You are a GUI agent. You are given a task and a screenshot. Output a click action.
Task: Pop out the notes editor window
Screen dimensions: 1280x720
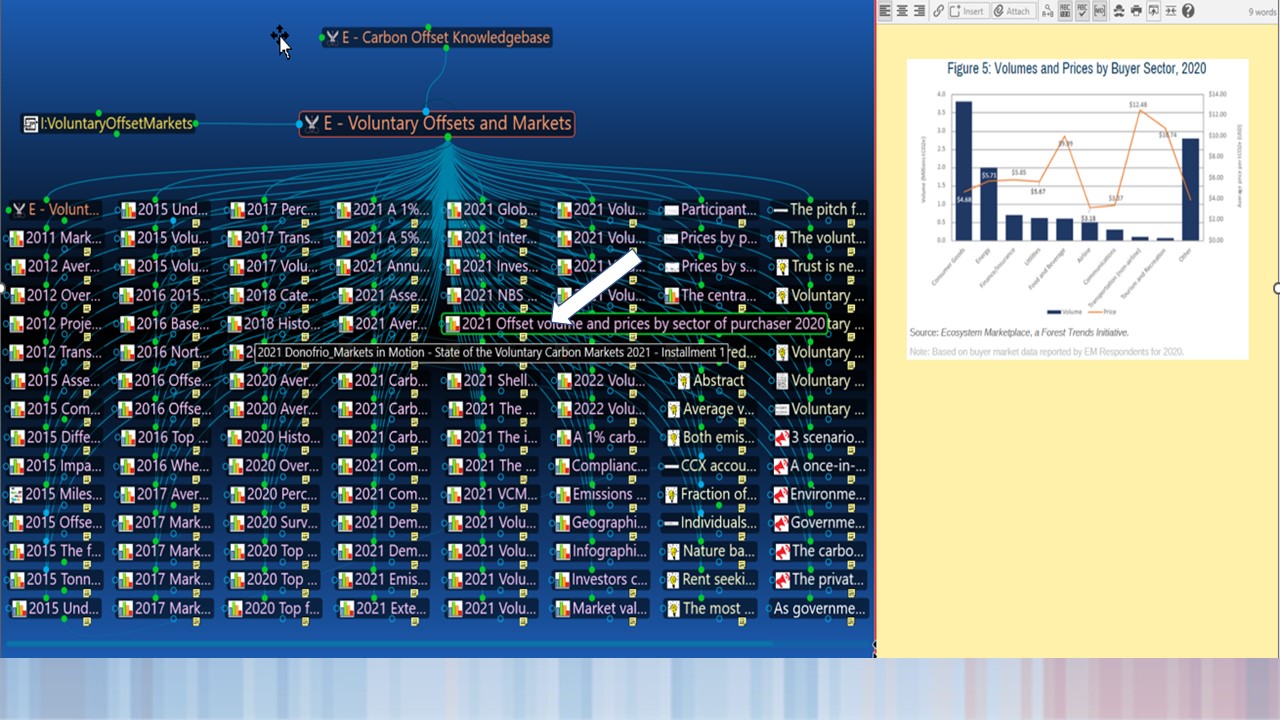(1153, 11)
